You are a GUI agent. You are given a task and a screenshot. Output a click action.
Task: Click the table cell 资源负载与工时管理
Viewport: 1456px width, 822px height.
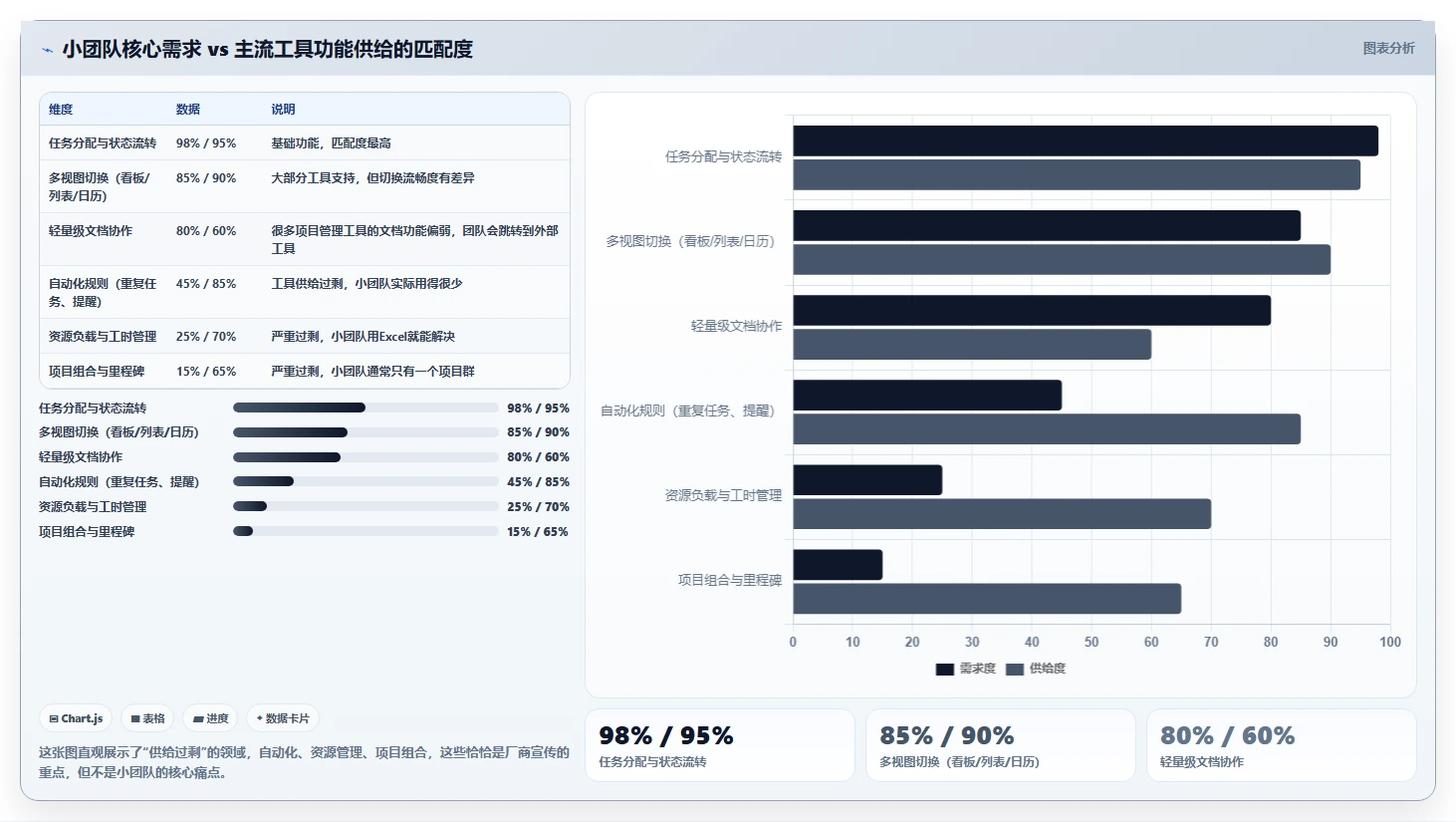click(103, 337)
